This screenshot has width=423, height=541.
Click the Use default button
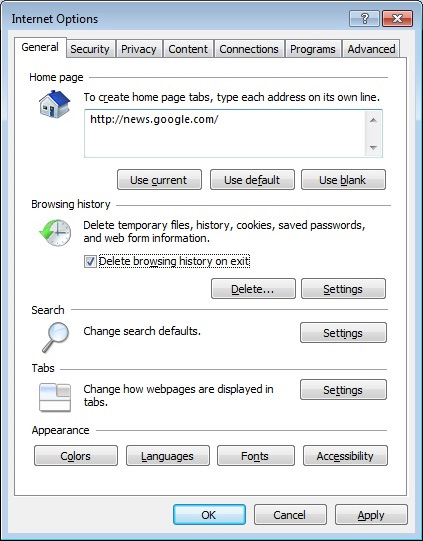click(252, 180)
